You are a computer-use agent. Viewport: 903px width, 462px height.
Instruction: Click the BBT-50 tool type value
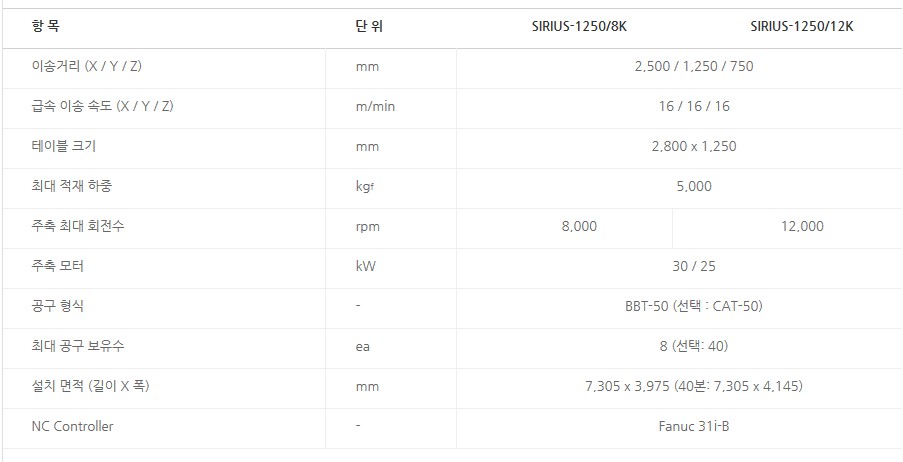point(693,306)
